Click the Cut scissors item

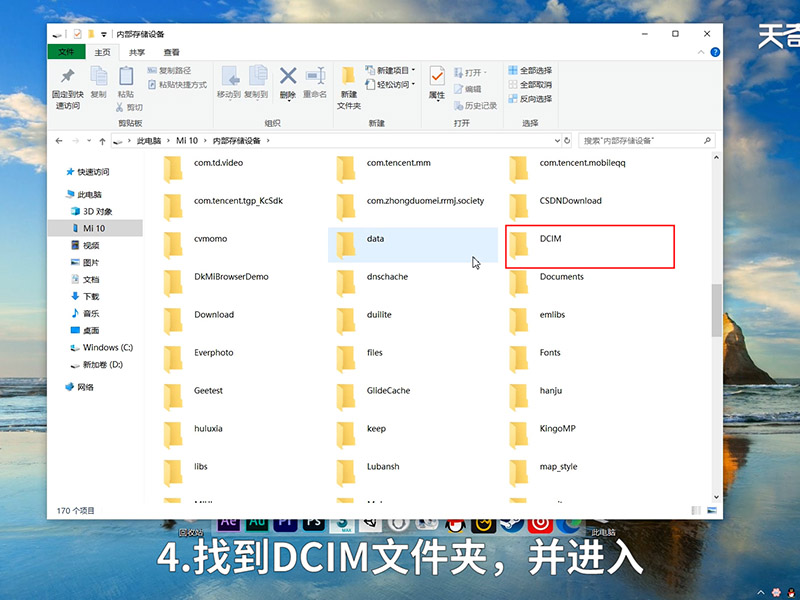129,107
